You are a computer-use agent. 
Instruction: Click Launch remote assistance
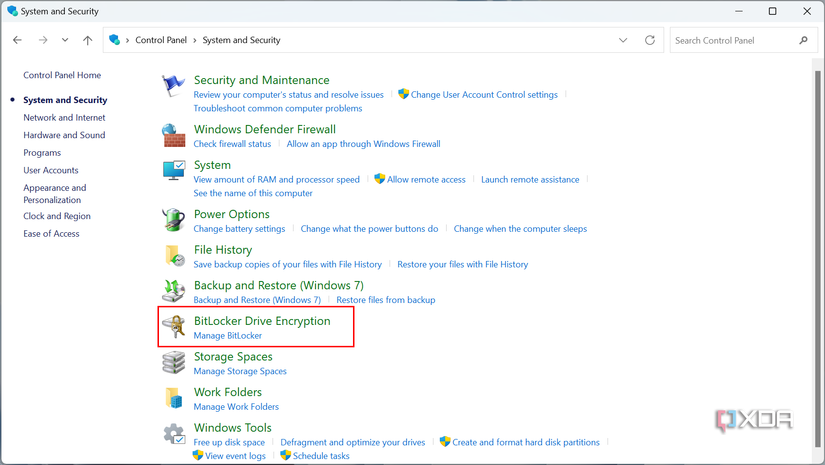[530, 179]
